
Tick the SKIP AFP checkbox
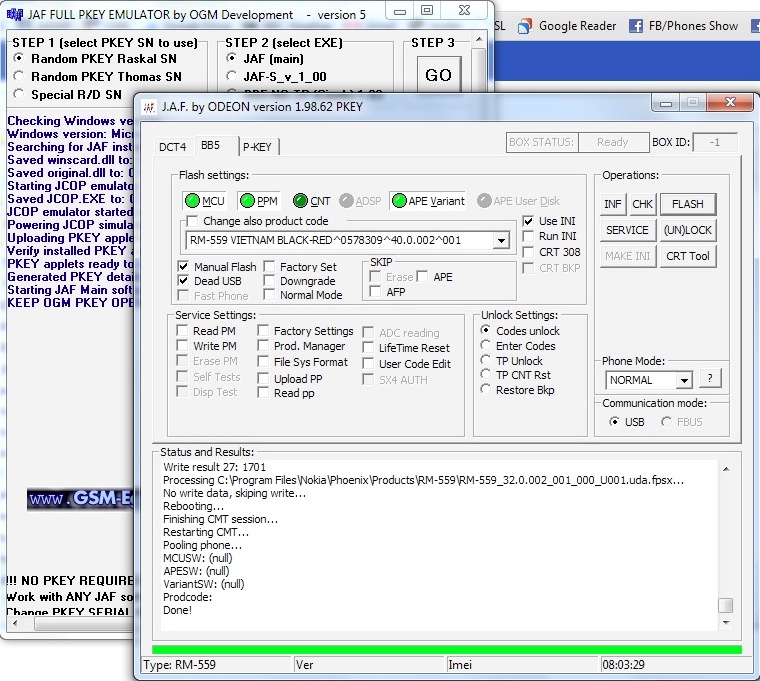(375, 292)
